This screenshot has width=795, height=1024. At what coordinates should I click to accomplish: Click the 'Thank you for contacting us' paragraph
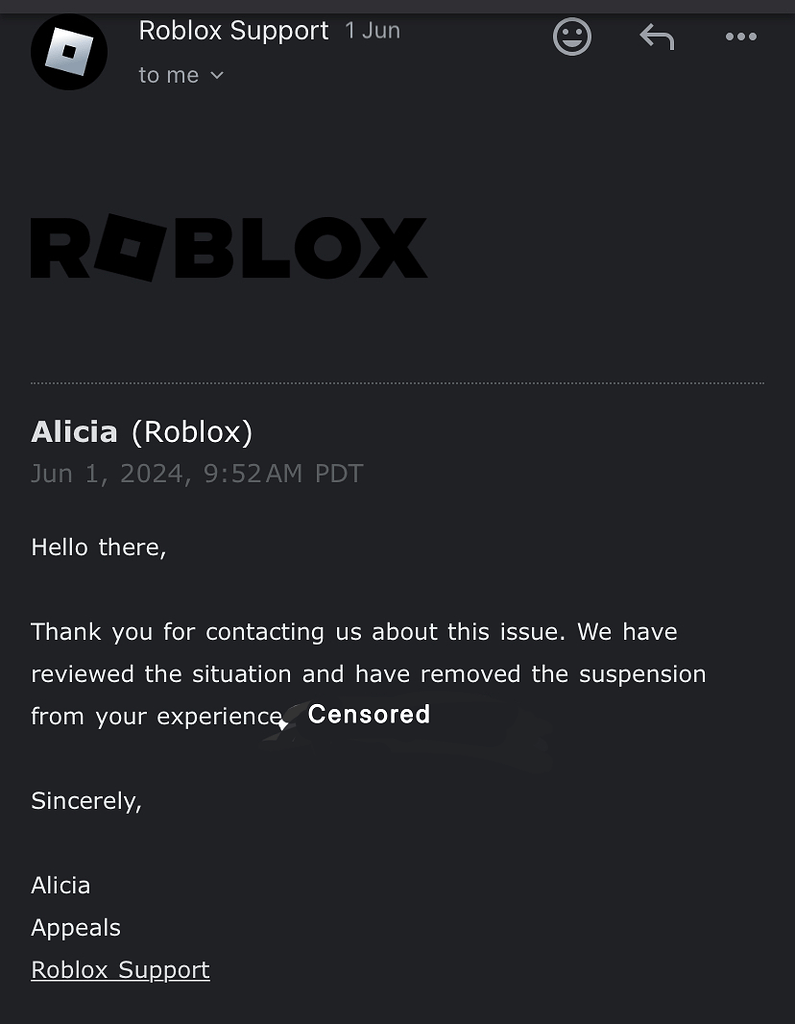(x=368, y=674)
